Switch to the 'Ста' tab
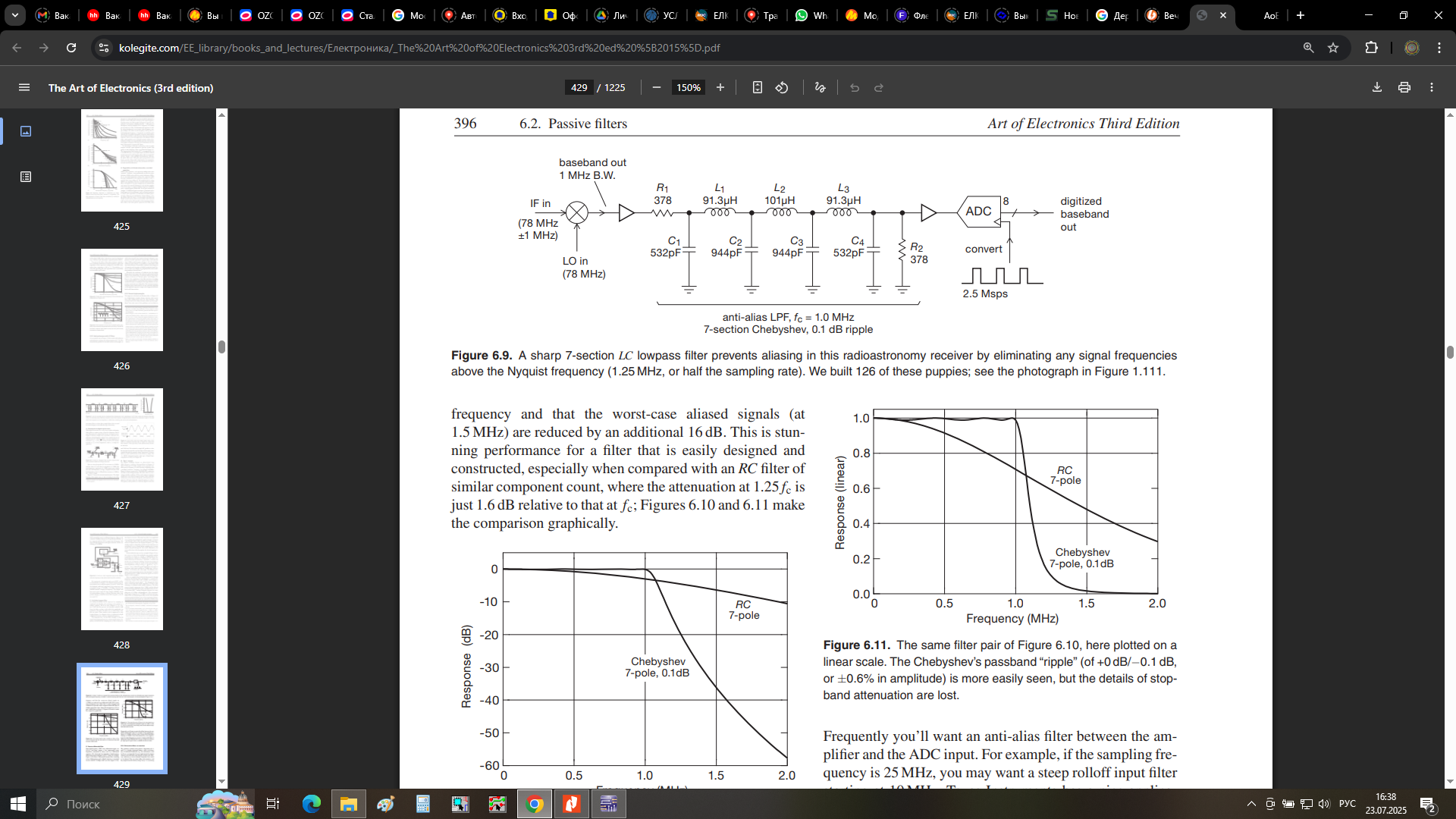The width and height of the screenshot is (1456, 819). click(x=357, y=15)
